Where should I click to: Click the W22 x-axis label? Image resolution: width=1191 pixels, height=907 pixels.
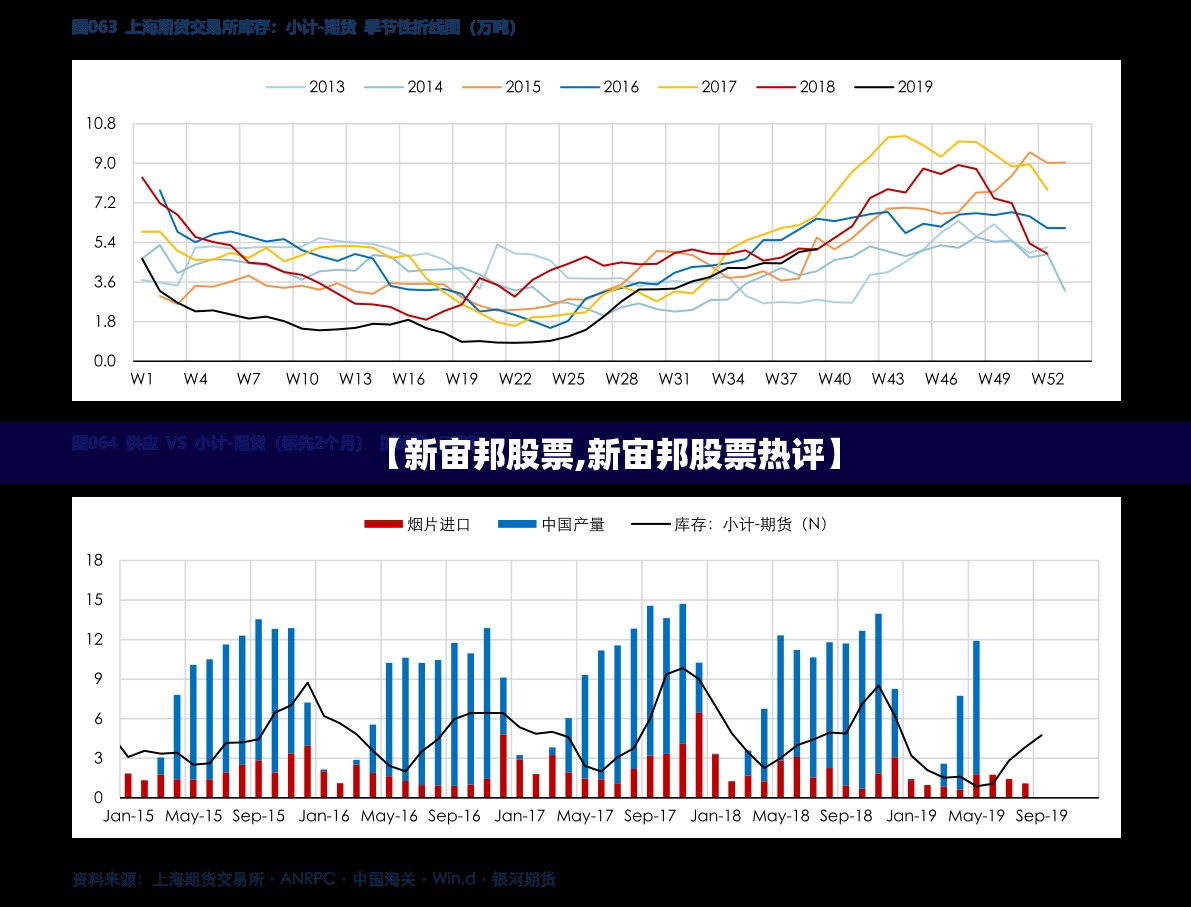(515, 378)
